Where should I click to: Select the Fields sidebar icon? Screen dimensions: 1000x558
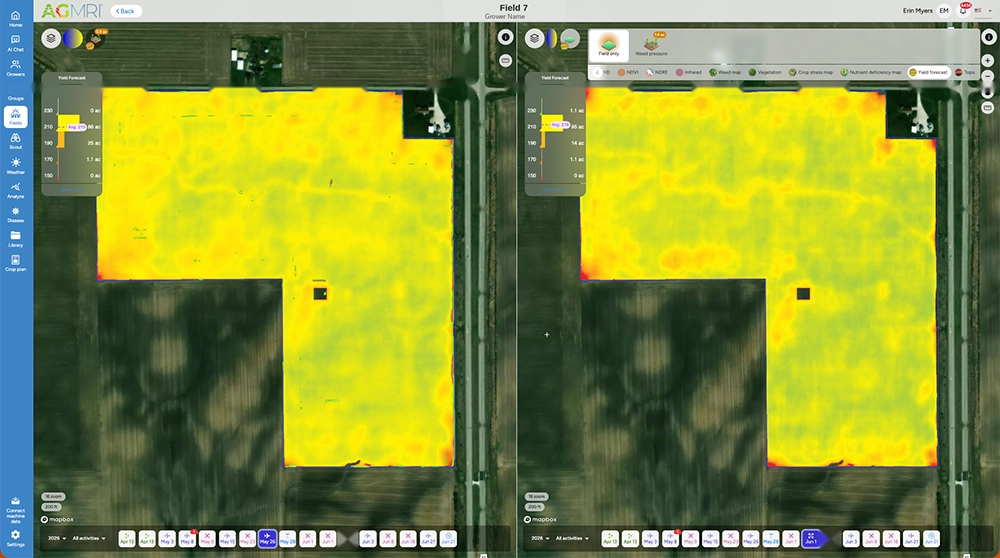(x=15, y=117)
